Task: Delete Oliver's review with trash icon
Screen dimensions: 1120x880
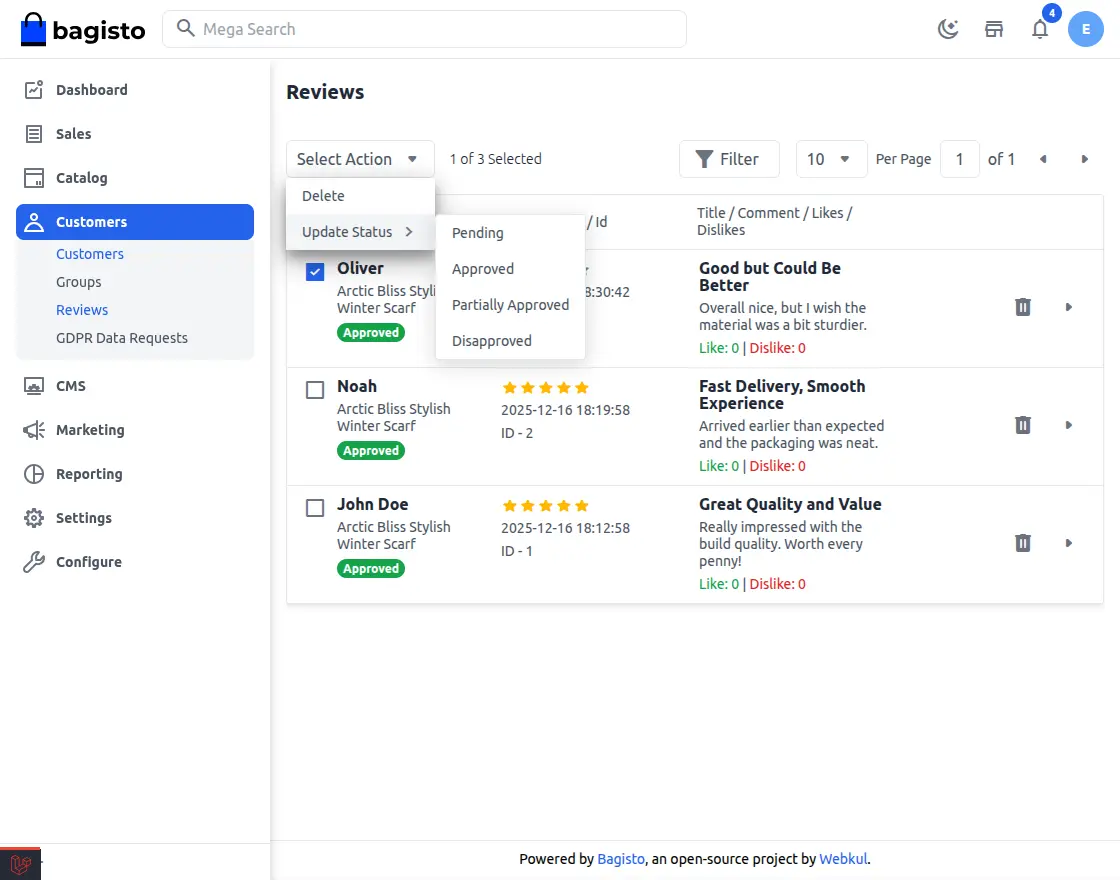Action: point(1022,307)
